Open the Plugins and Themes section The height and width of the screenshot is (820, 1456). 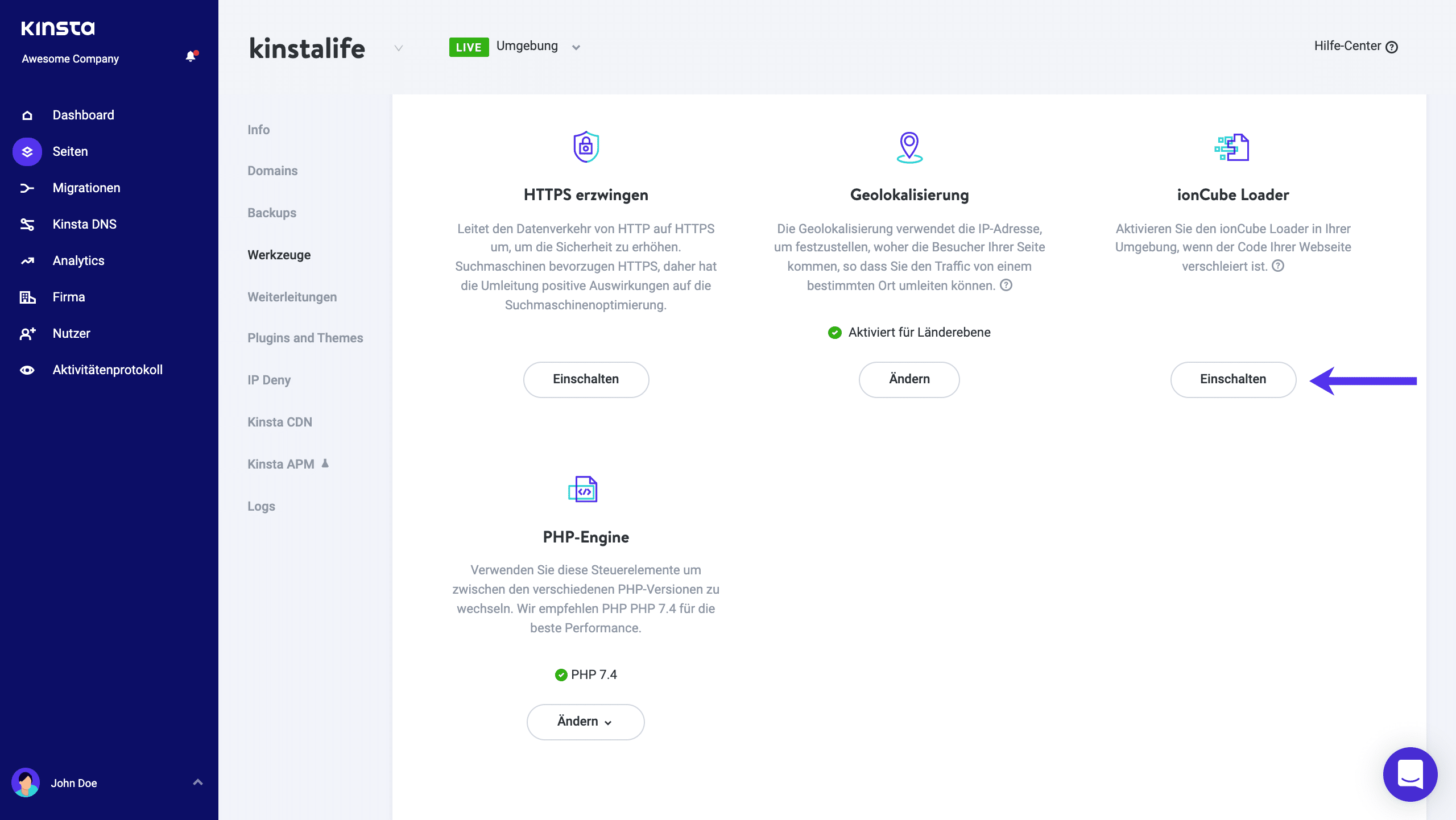[x=305, y=338]
